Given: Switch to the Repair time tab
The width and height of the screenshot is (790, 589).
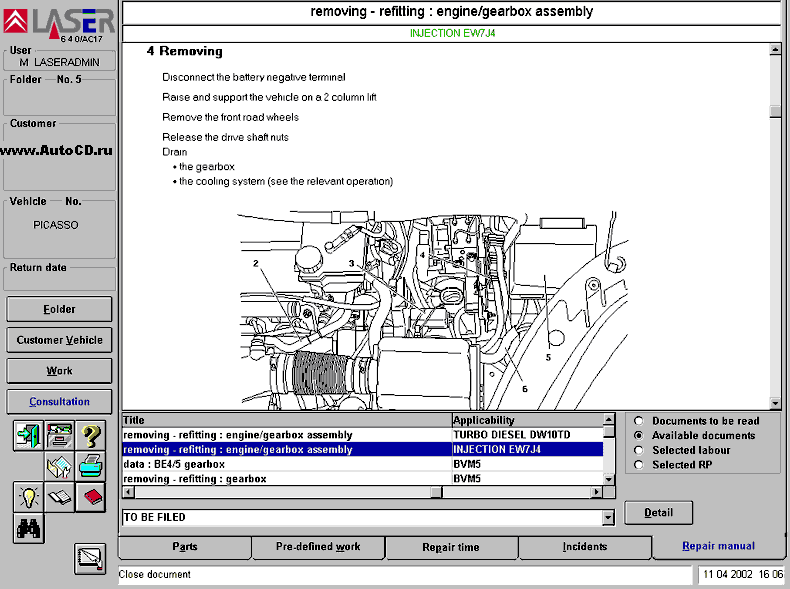Looking at the screenshot, I should 451,547.
